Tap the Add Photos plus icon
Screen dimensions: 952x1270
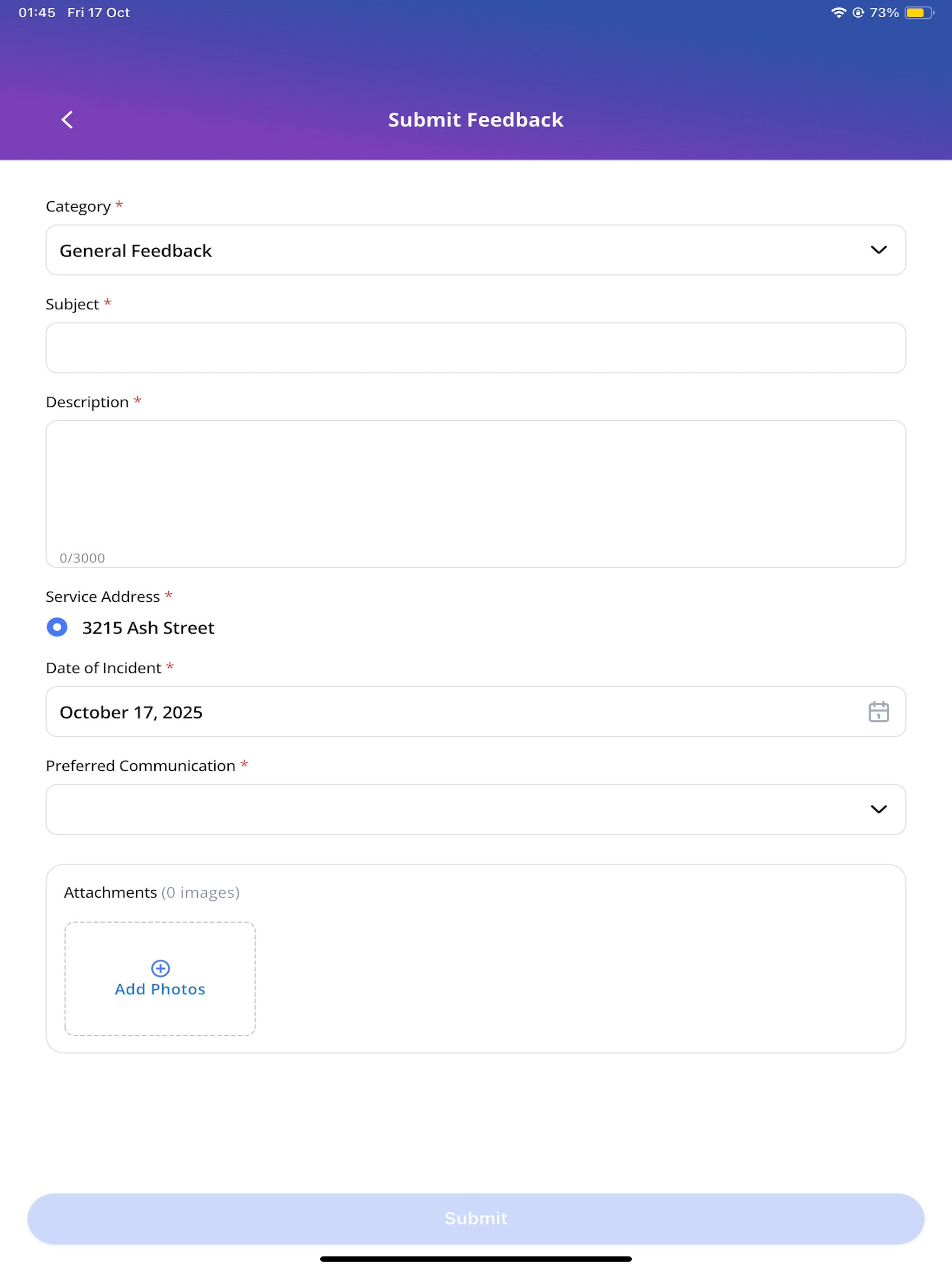[160, 969]
